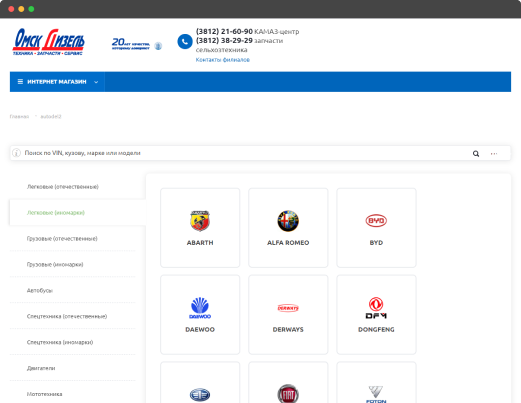The image size is (521, 403).
Task: Open the hamburger menu icon in Интернет магазин
Action: coord(20,82)
